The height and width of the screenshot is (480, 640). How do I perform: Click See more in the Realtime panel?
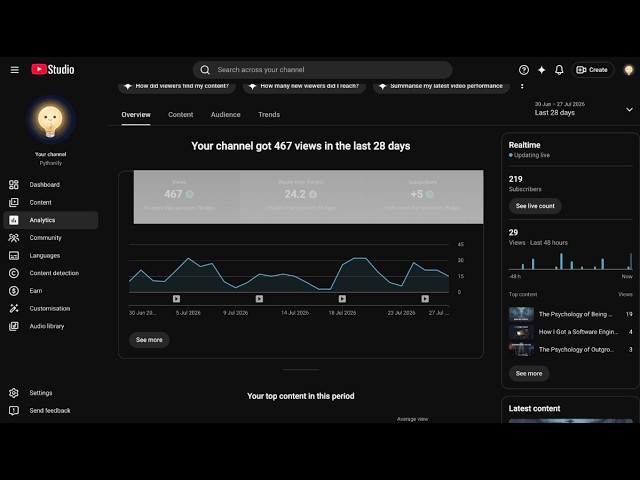[529, 373]
